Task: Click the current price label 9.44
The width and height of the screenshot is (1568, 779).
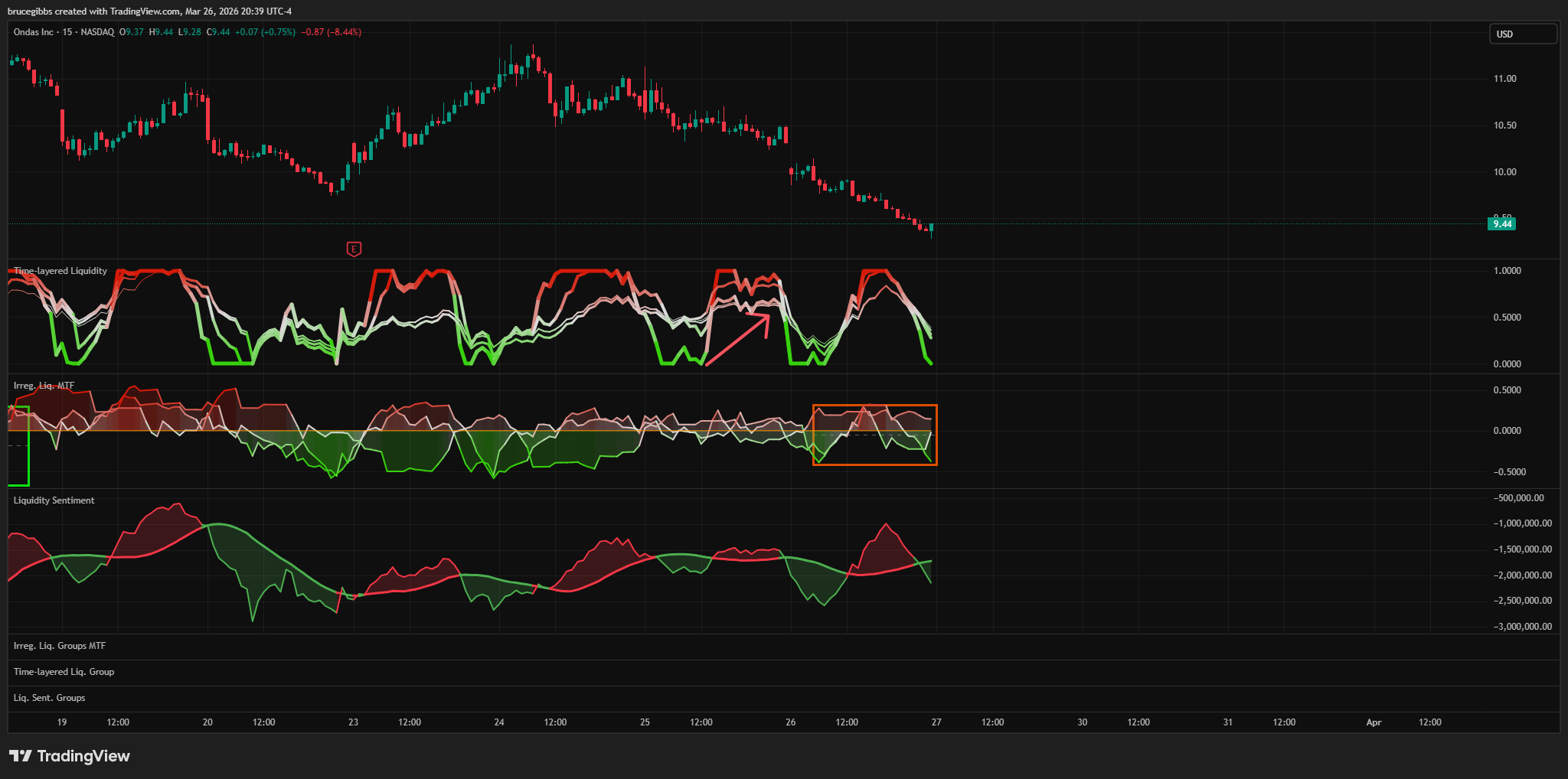Action: coord(1501,224)
